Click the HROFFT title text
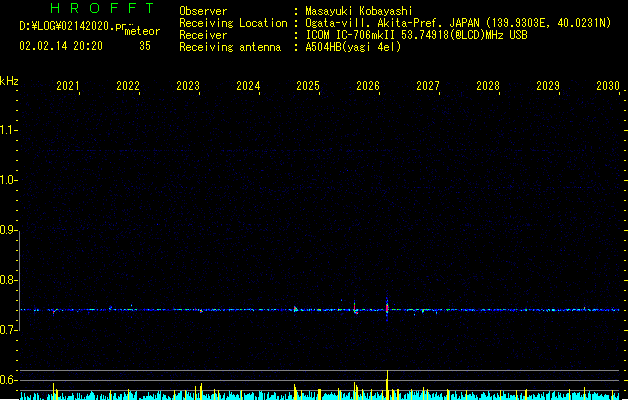Screen dimensions: 629x400 coord(103,8)
